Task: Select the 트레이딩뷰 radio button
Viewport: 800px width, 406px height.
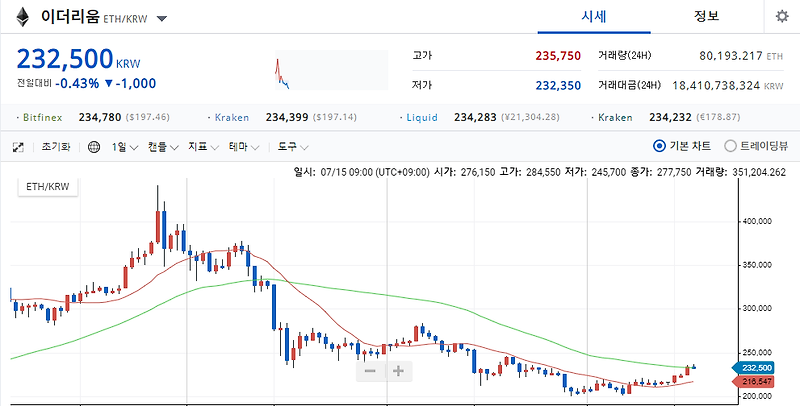Action: click(x=731, y=146)
